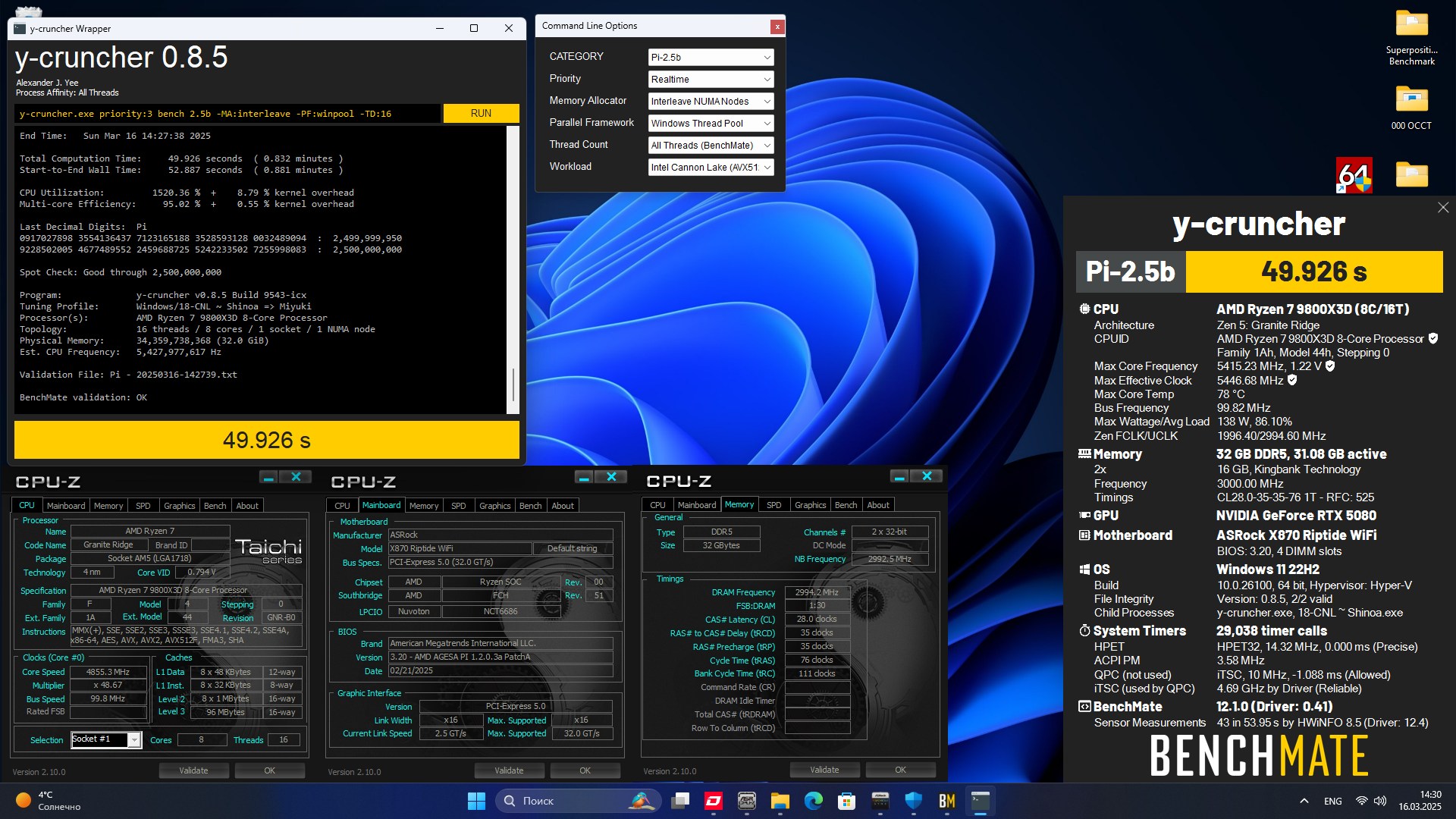Click the command line text field in y-cruncher
Image resolution: width=1456 pixels, height=819 pixels.
tap(227, 114)
